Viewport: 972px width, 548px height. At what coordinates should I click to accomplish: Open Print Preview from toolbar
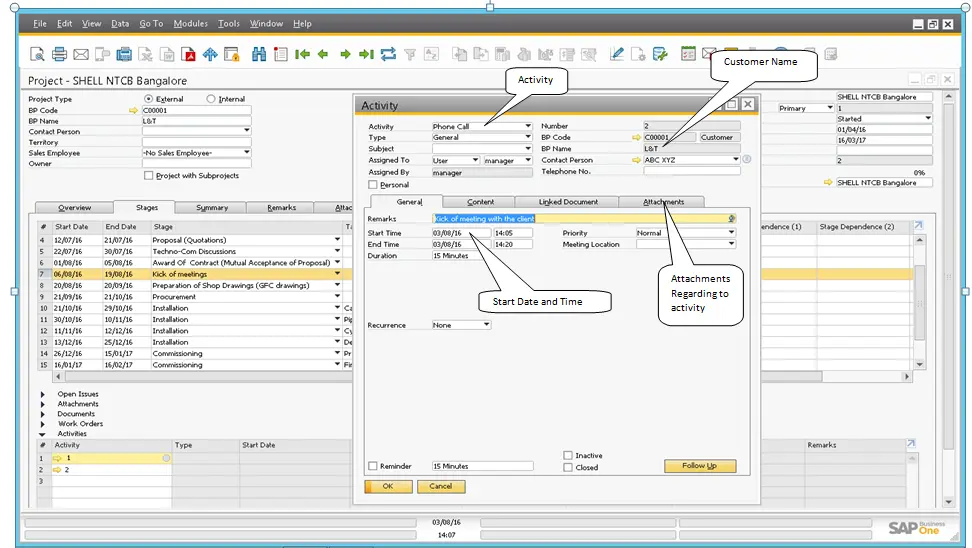37,55
